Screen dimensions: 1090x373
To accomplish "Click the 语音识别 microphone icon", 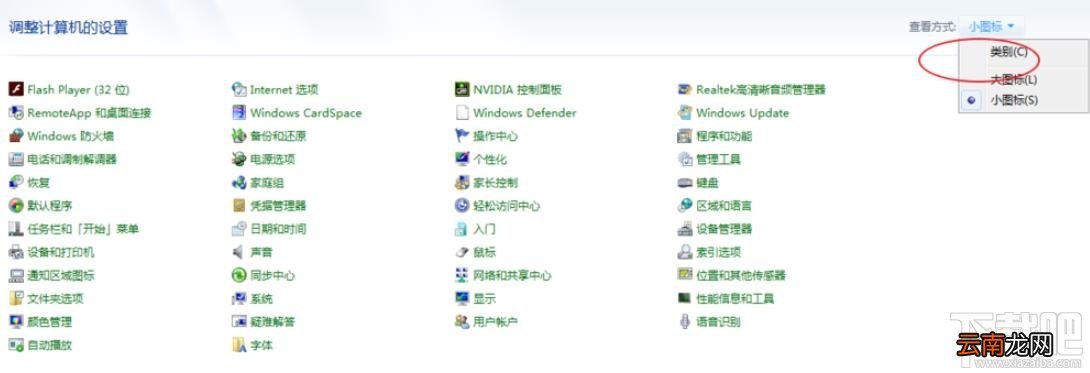I will coord(685,322).
